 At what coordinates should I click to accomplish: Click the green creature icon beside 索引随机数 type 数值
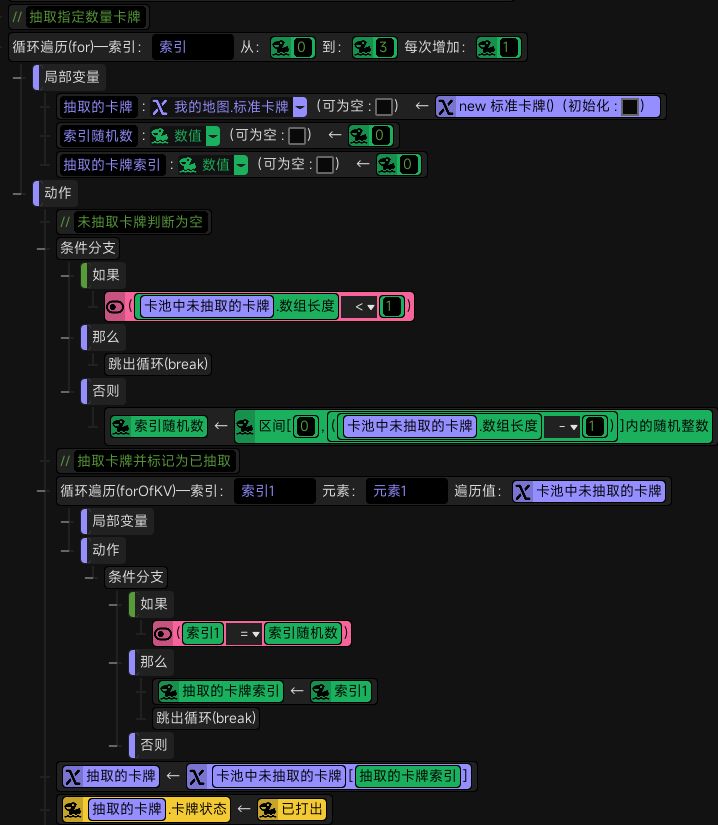click(x=159, y=136)
